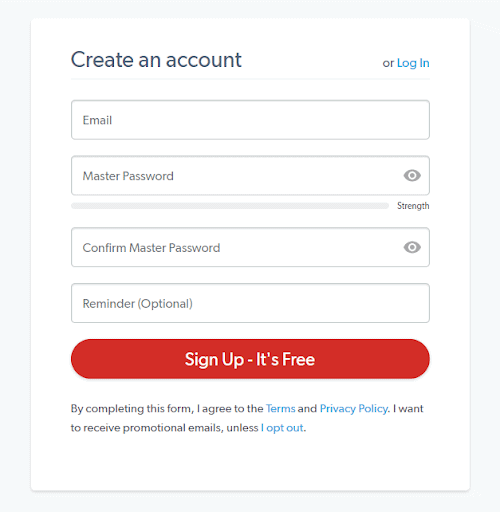The image size is (500, 512).
Task: View the Privacy Policy link
Action: point(354,409)
